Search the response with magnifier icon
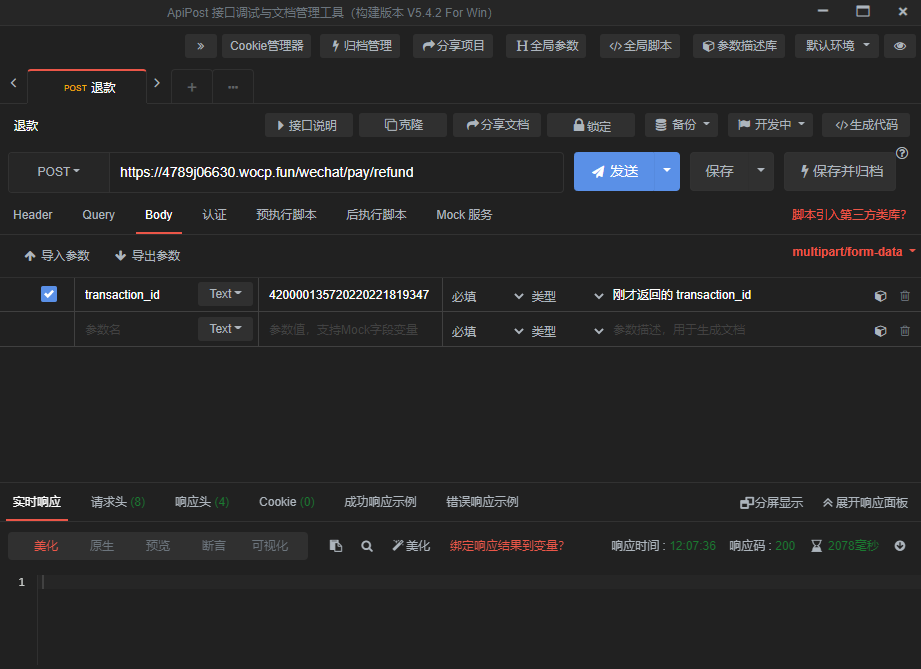This screenshot has width=921, height=669. 367,546
